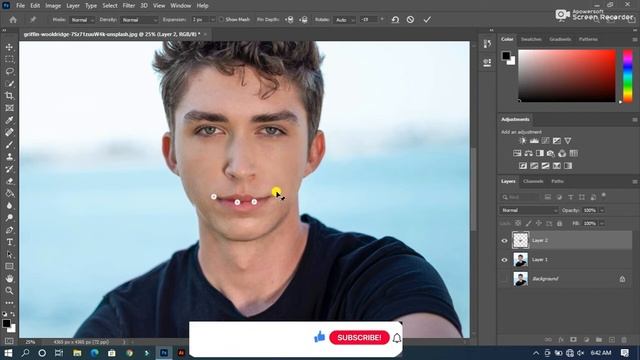Image resolution: width=640 pixels, height=360 pixels.
Task: Open the layer blend mode Normal dropdown
Action: (x=529, y=210)
